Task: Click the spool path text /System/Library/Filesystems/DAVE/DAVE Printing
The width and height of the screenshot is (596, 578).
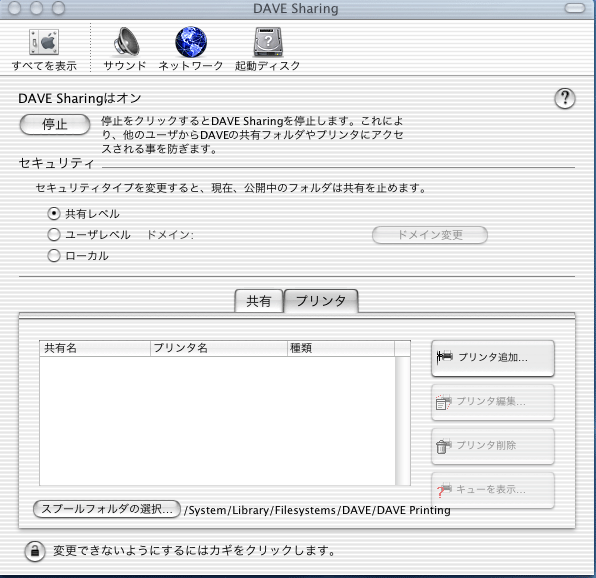Action: coord(317,510)
